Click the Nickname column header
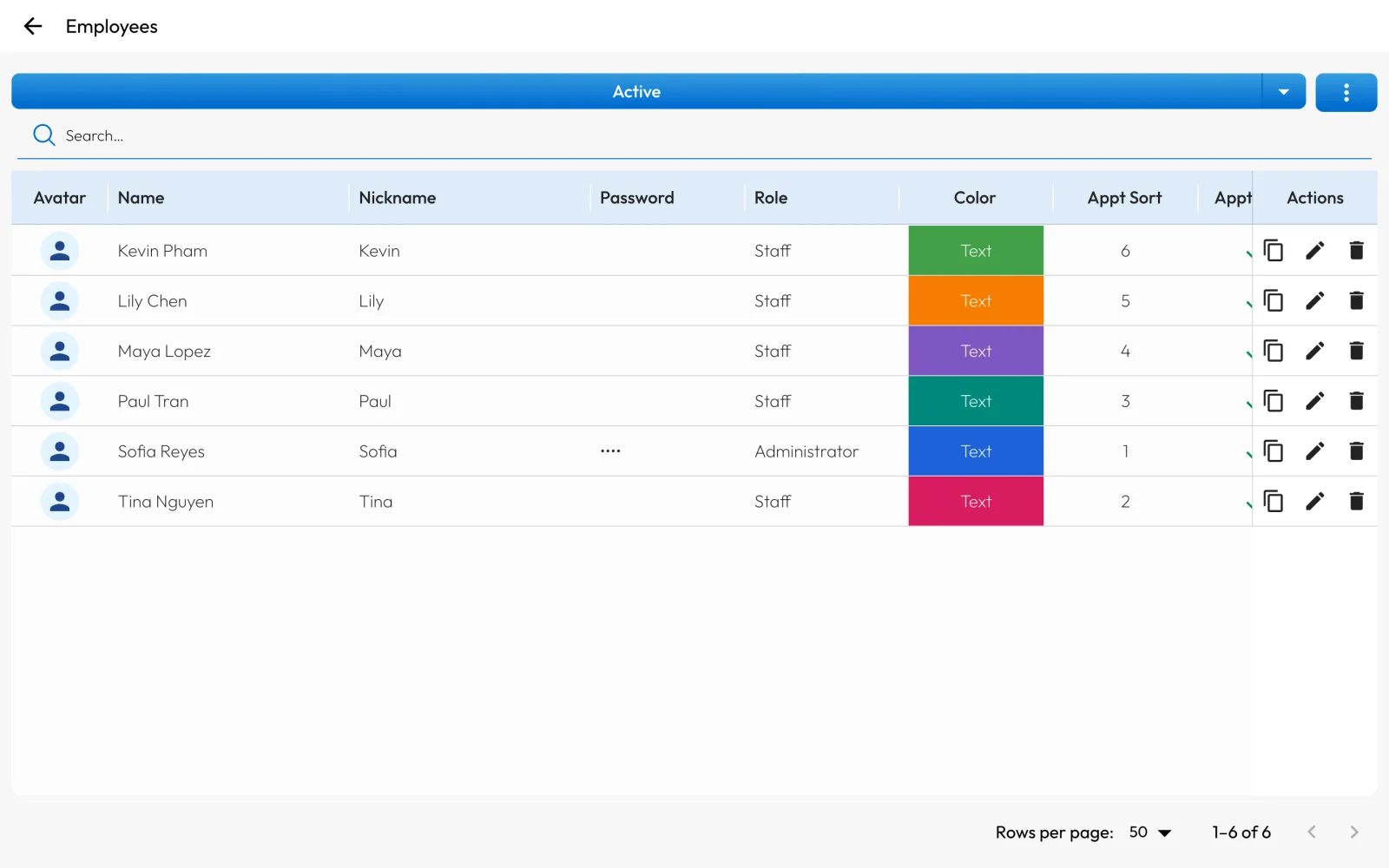1389x868 pixels. (398, 198)
